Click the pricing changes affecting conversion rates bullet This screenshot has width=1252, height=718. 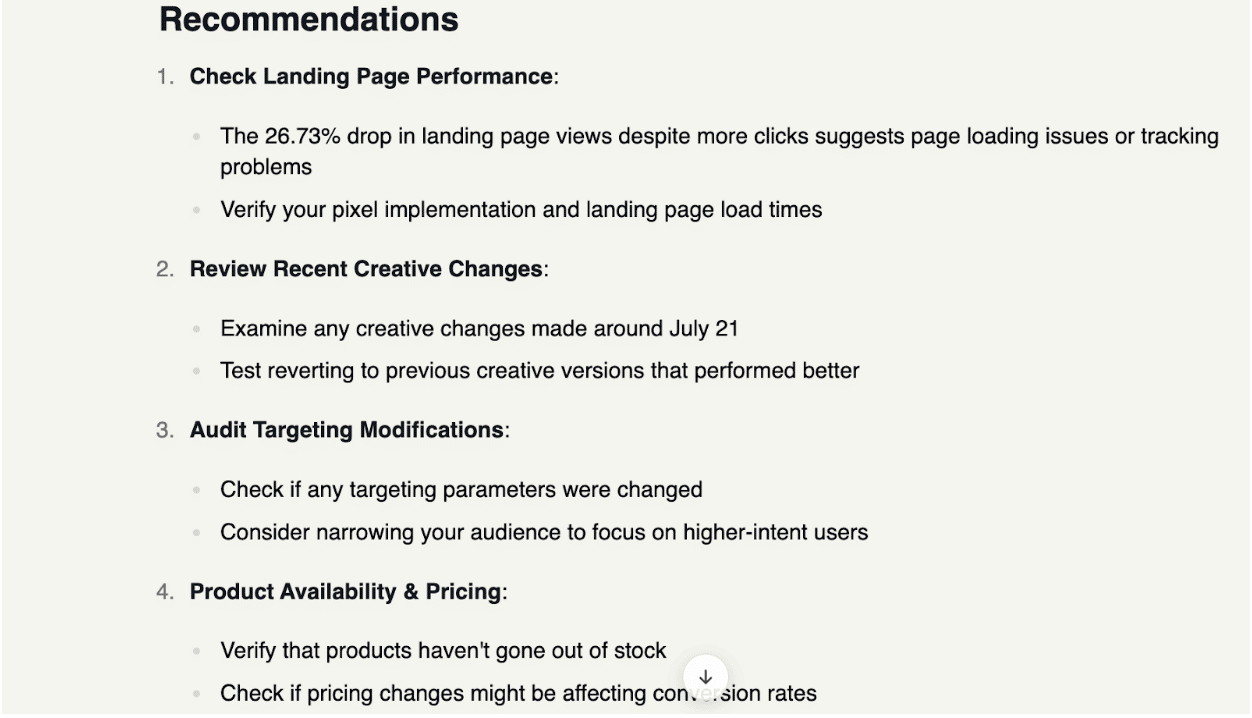pos(518,693)
